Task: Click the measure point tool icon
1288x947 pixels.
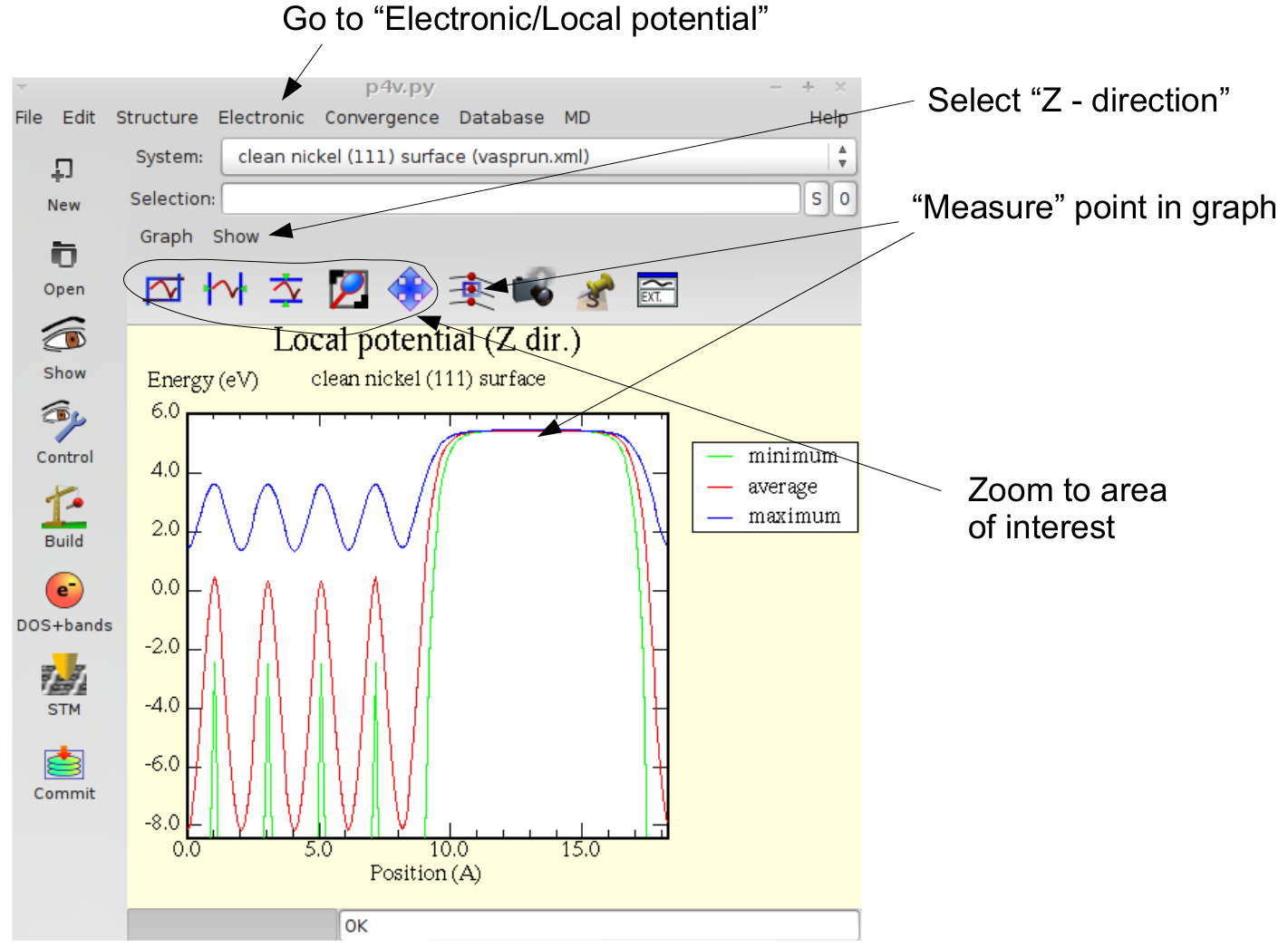Action: pyautogui.click(x=470, y=290)
